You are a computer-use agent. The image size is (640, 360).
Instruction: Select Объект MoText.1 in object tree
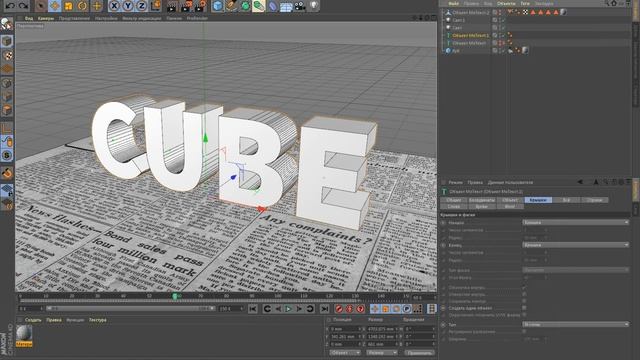471,36
